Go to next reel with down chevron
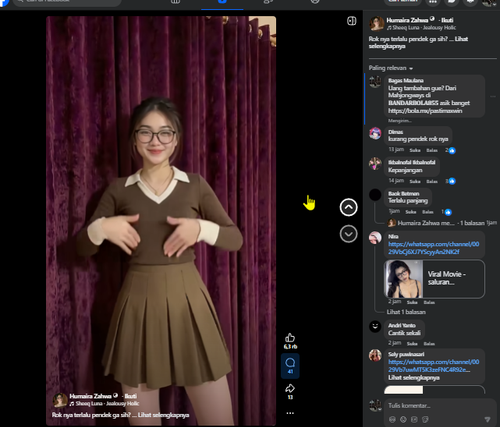Image resolution: width=500 pixels, height=427 pixels. (x=348, y=234)
